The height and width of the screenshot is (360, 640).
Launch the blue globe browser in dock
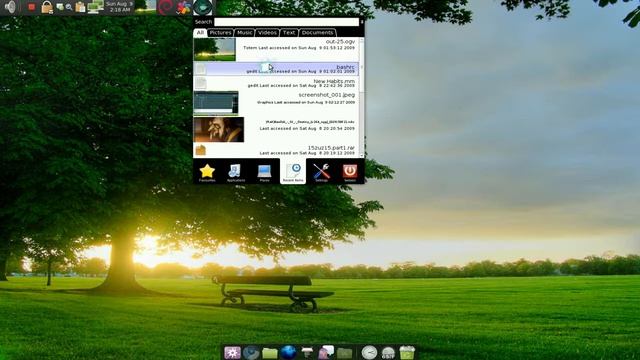tap(289, 352)
